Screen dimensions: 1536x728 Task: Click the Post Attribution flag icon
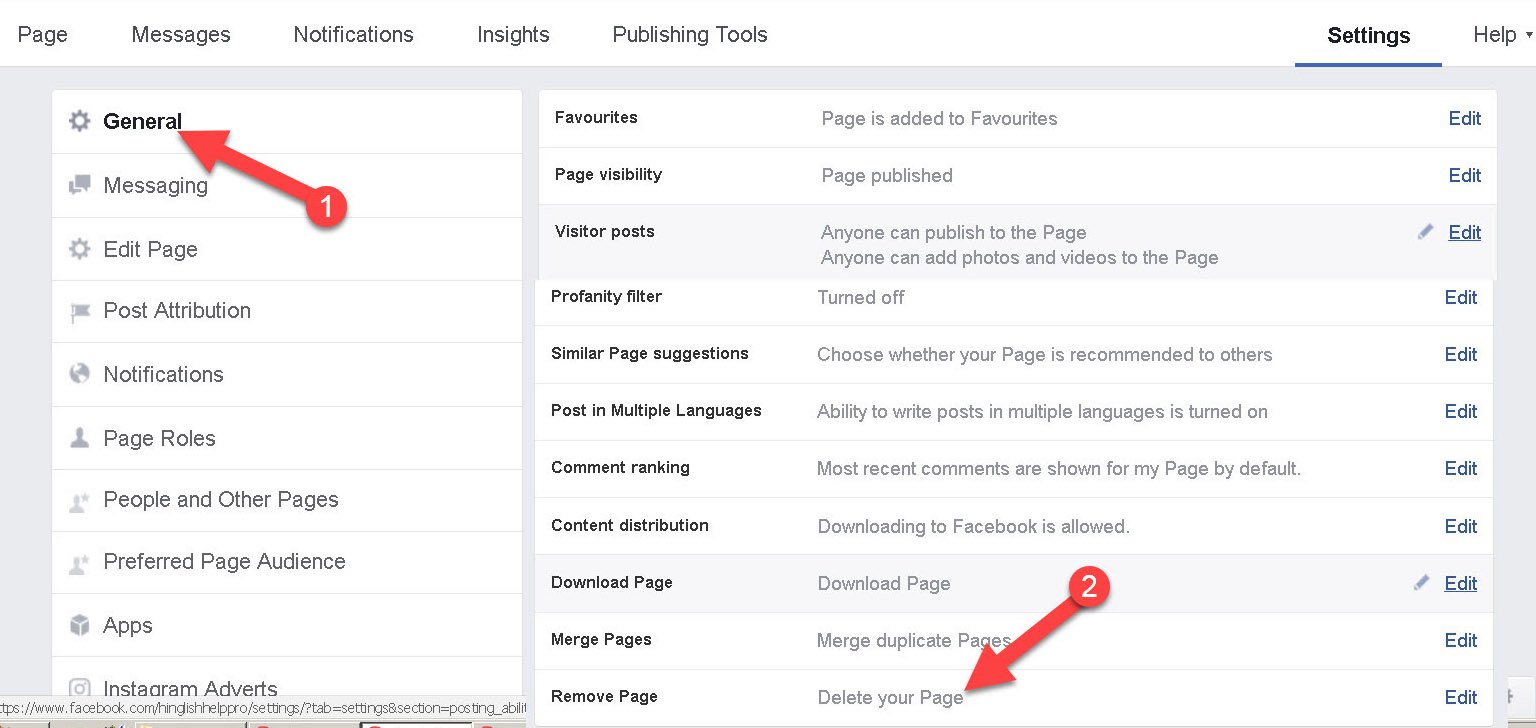(79, 311)
